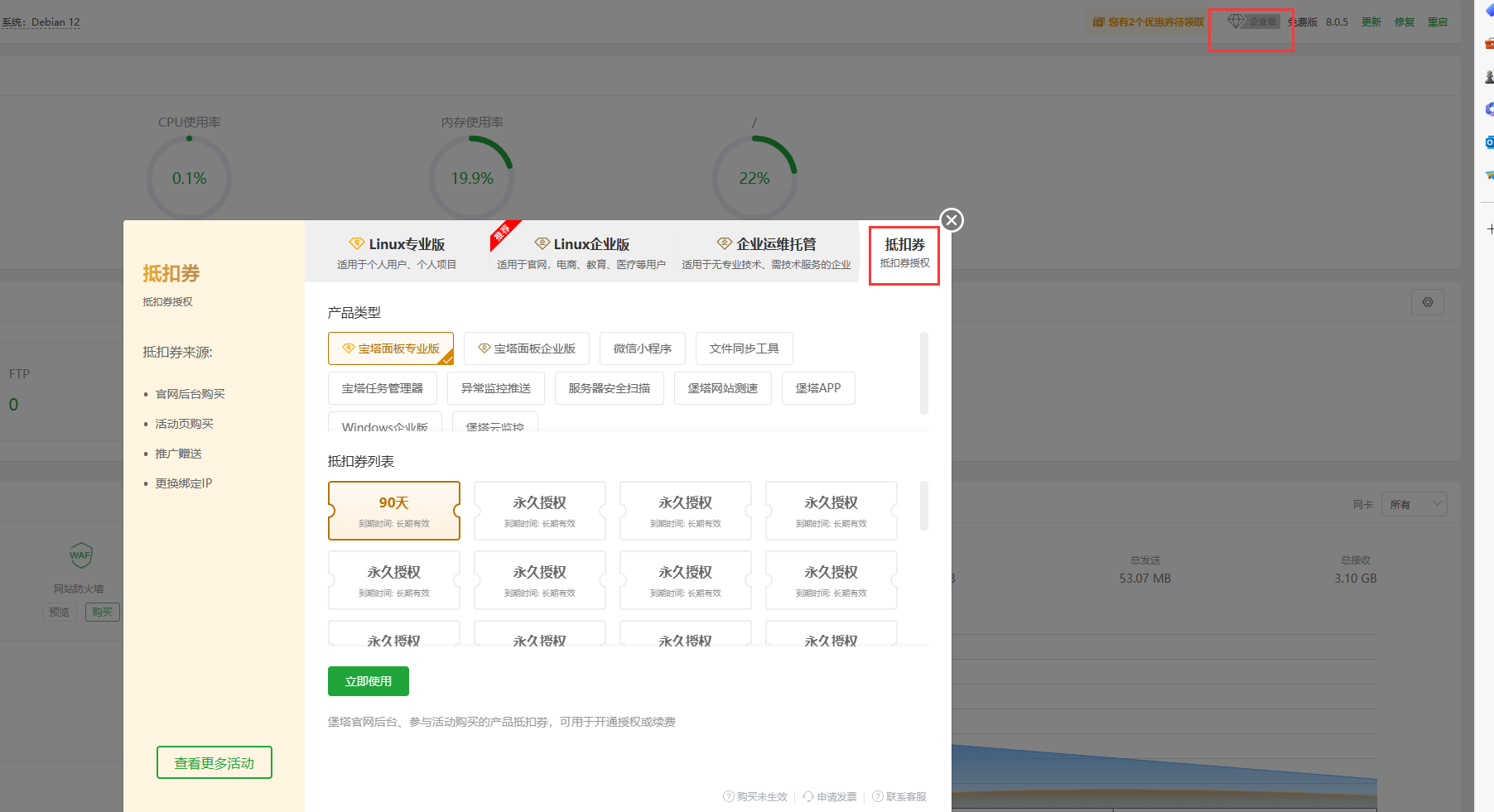This screenshot has width=1494, height=812.
Task: Pick 宝塔任务管理器 as the product type
Action: (383, 388)
